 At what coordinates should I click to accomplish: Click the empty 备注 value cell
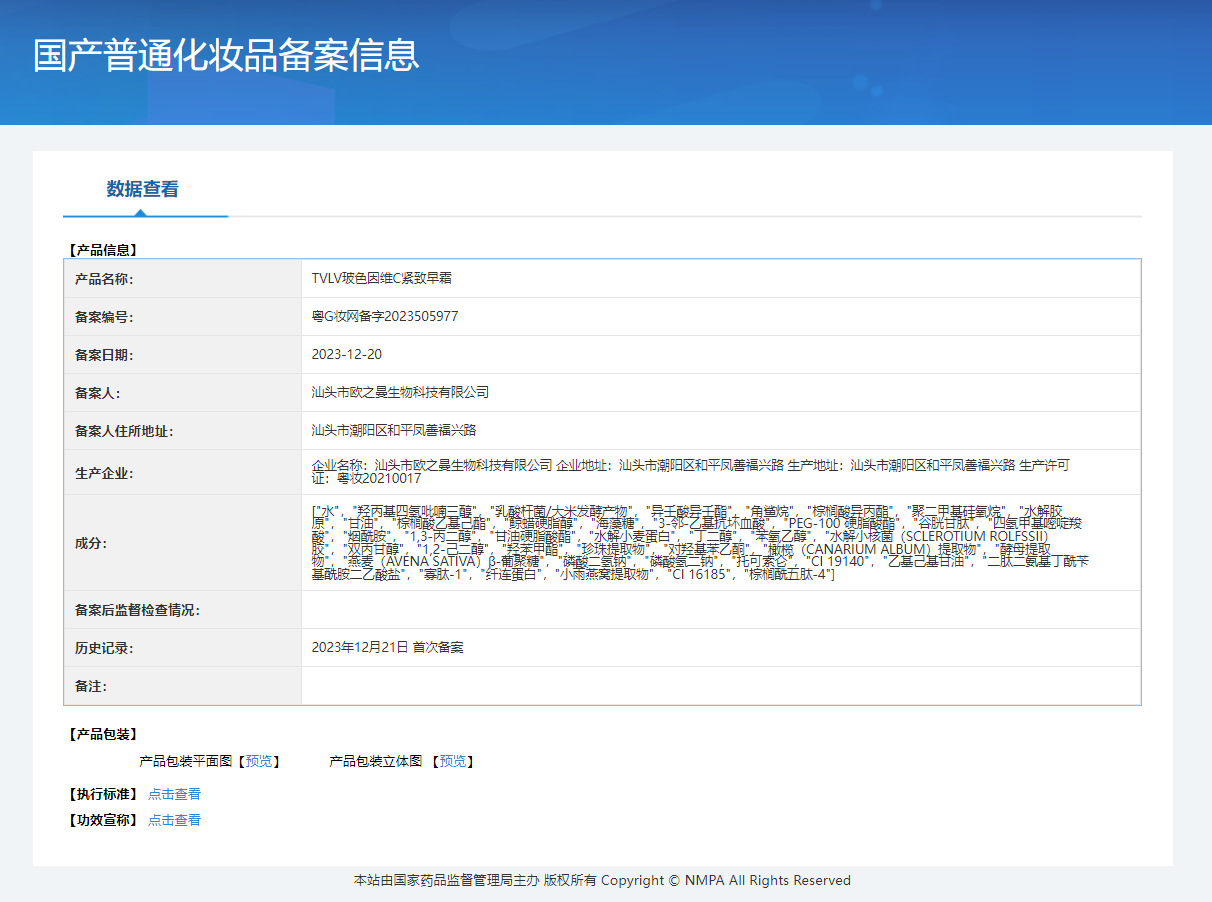720,686
